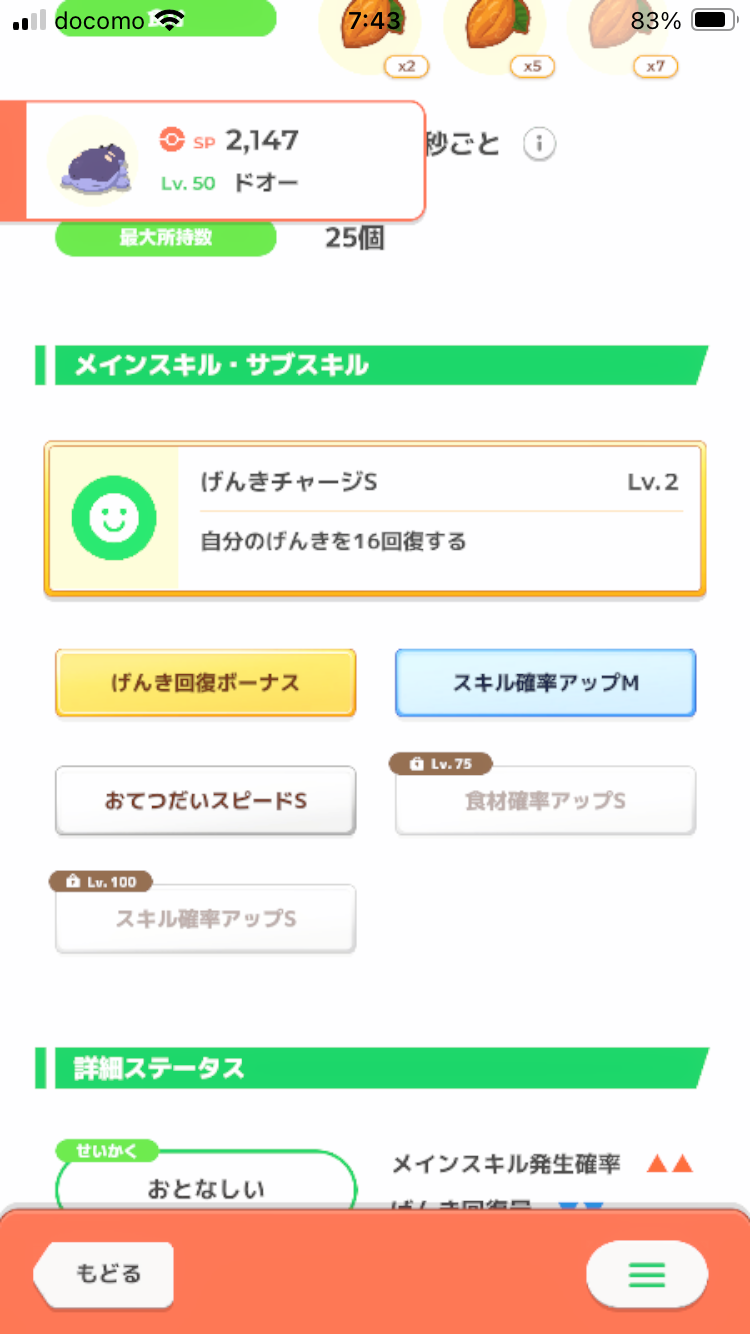This screenshot has width=750, height=1334.
Task: Tap the locked スキル確率アップS sub skill
Action: pyautogui.click(x=205, y=919)
